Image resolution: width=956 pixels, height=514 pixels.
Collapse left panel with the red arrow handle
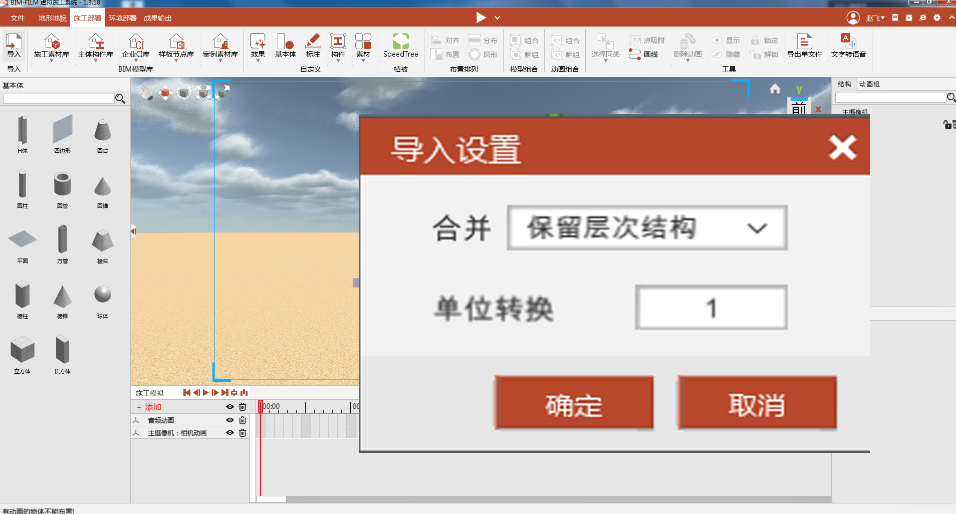pyautogui.click(x=133, y=231)
